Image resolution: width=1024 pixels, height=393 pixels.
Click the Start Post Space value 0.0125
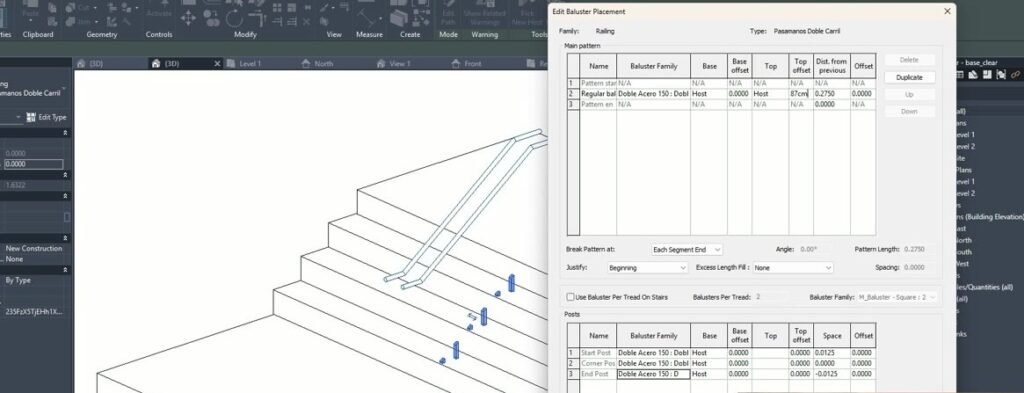(831, 353)
